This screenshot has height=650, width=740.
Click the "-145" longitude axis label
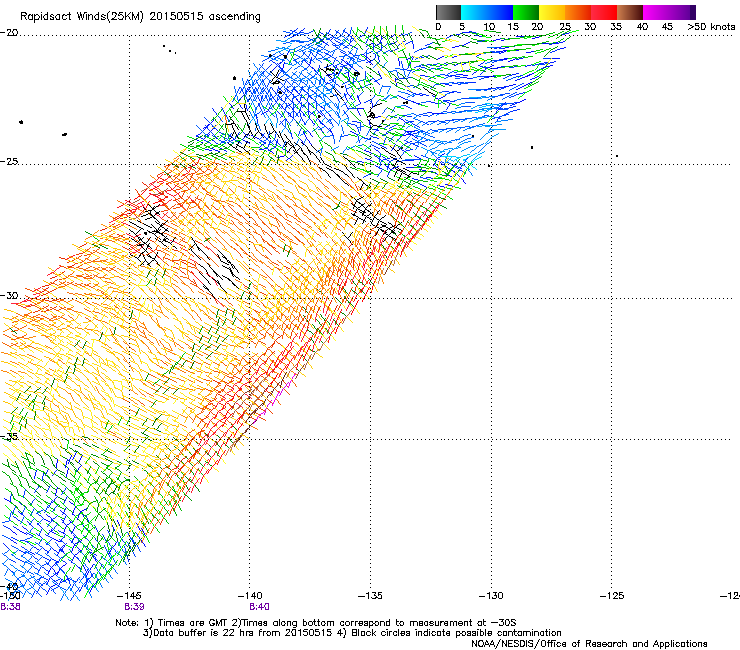coord(129,596)
